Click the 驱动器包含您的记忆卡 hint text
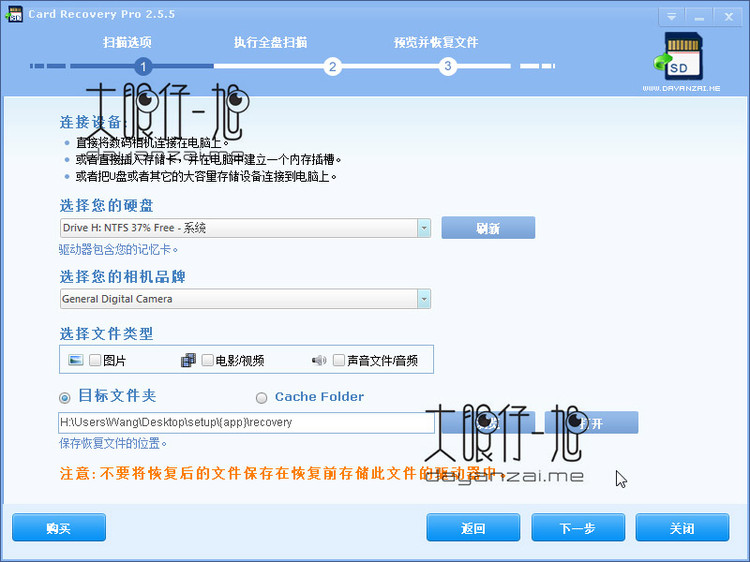 pos(118,250)
